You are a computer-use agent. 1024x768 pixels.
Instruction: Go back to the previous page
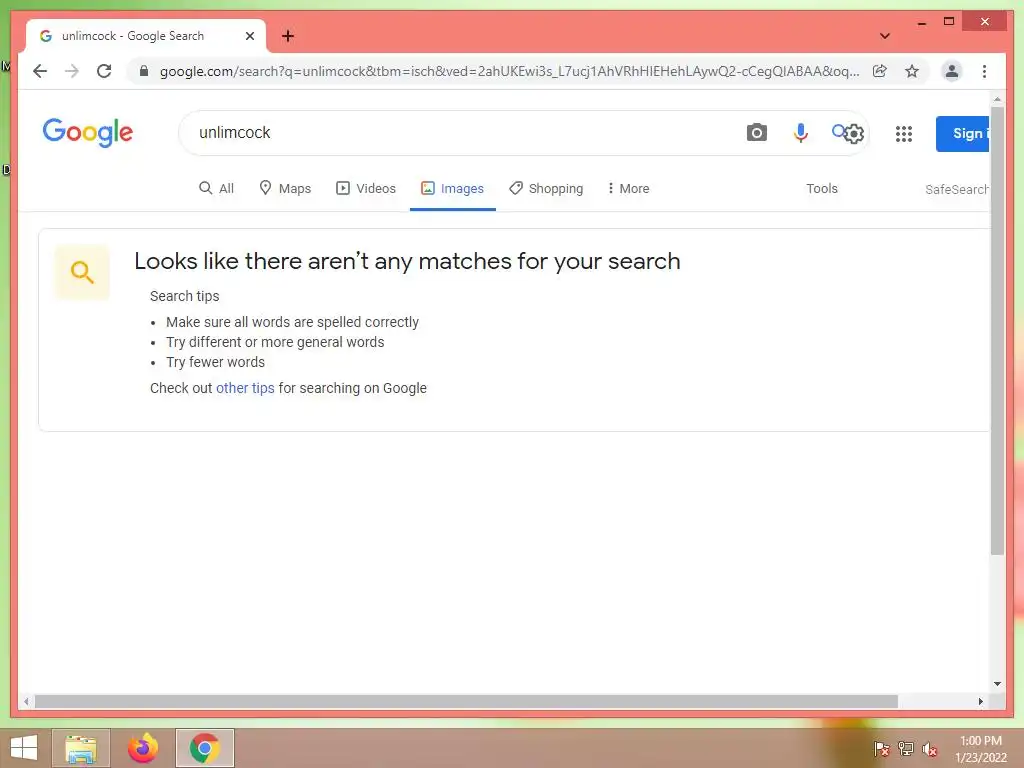[x=40, y=71]
